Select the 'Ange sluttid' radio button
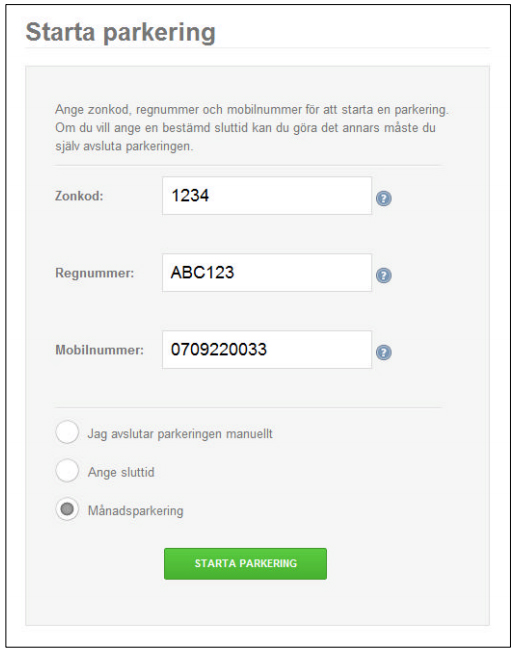Viewport: 516px width, 652px height. point(67,470)
